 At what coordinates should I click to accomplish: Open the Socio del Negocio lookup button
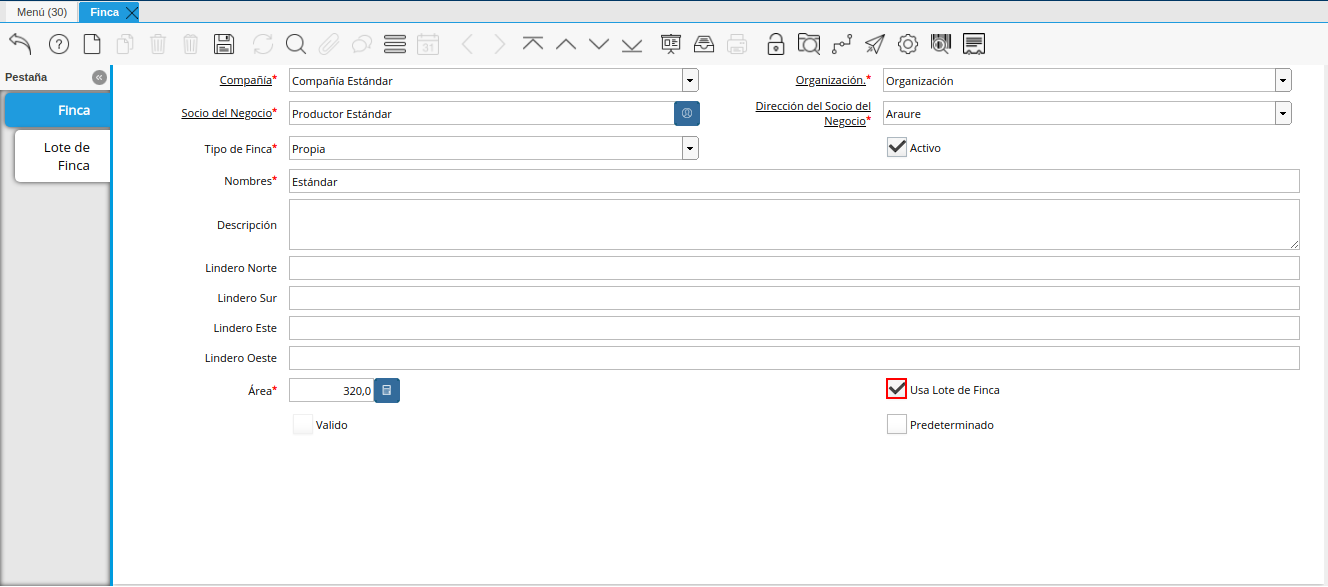point(687,113)
